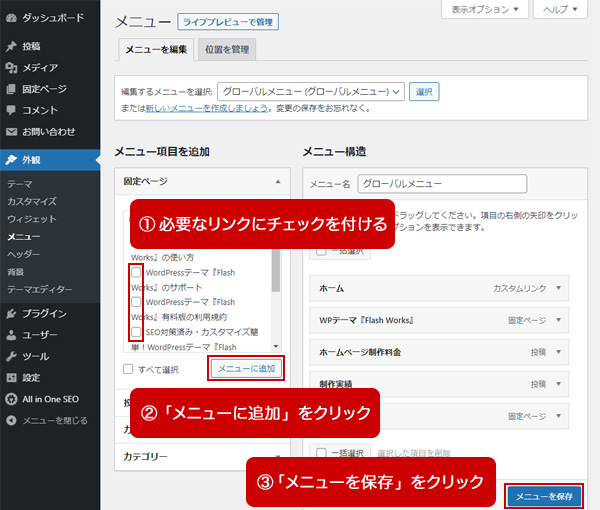Expand the 制作実績 menu item arrow
This screenshot has width=600, height=510.
(x=559, y=384)
